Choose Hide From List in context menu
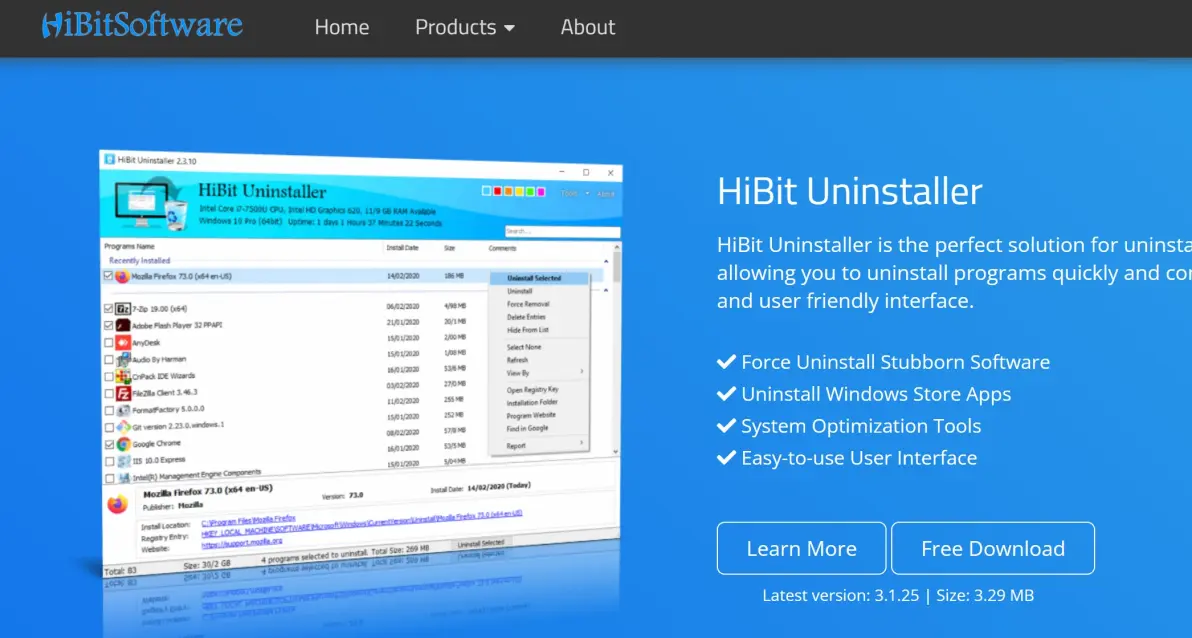Screen dimensions: 1192x638 coord(528,330)
